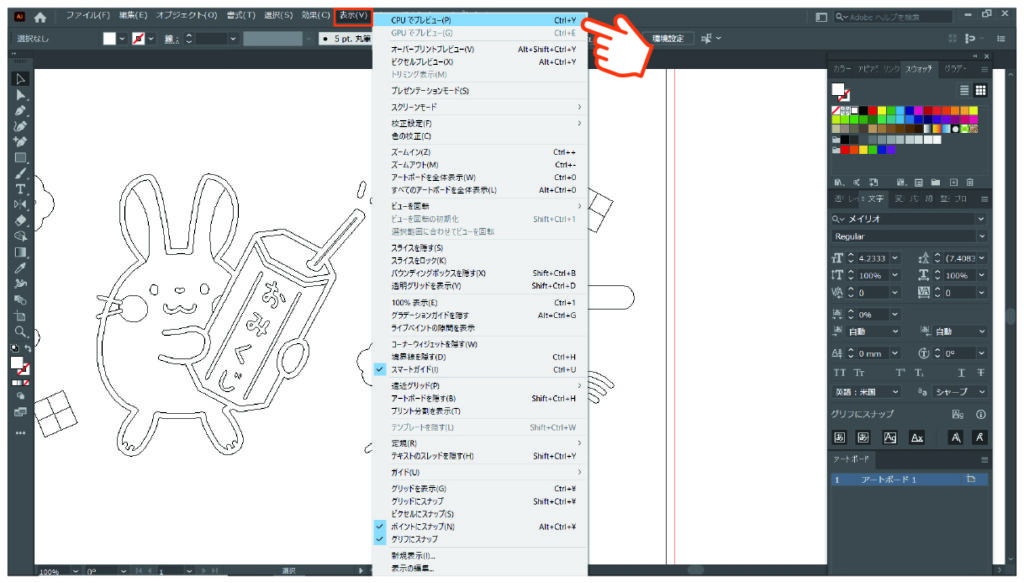Switch swatches to list view
1024x583 pixels.
point(964,90)
